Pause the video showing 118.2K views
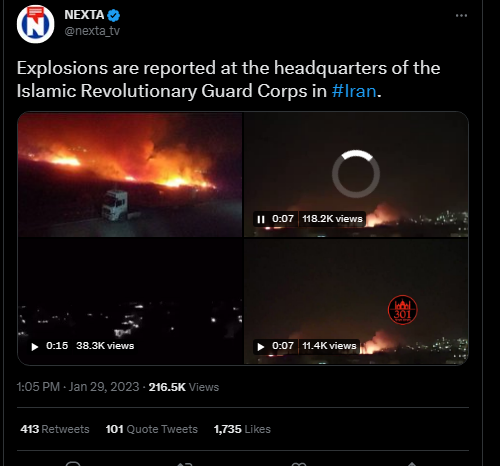Image resolution: width=500 pixels, height=466 pixels. (x=261, y=219)
